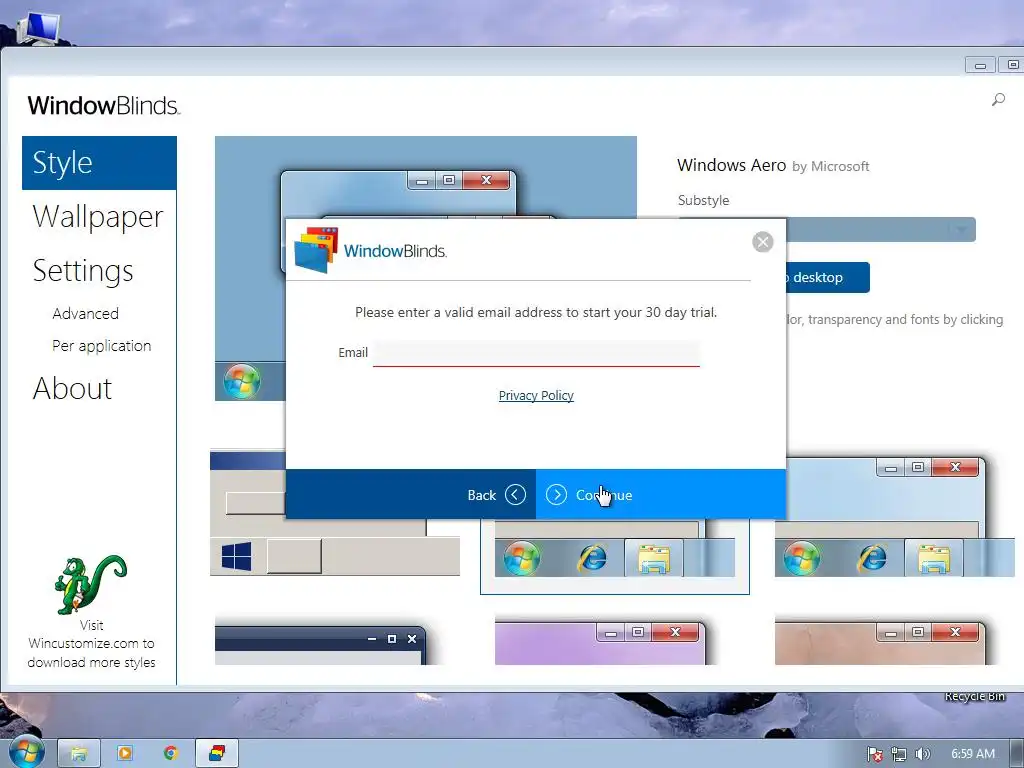Screen dimensions: 1024x768
Task: Select the highlighted Aero style thumbnail
Action: (x=615, y=555)
